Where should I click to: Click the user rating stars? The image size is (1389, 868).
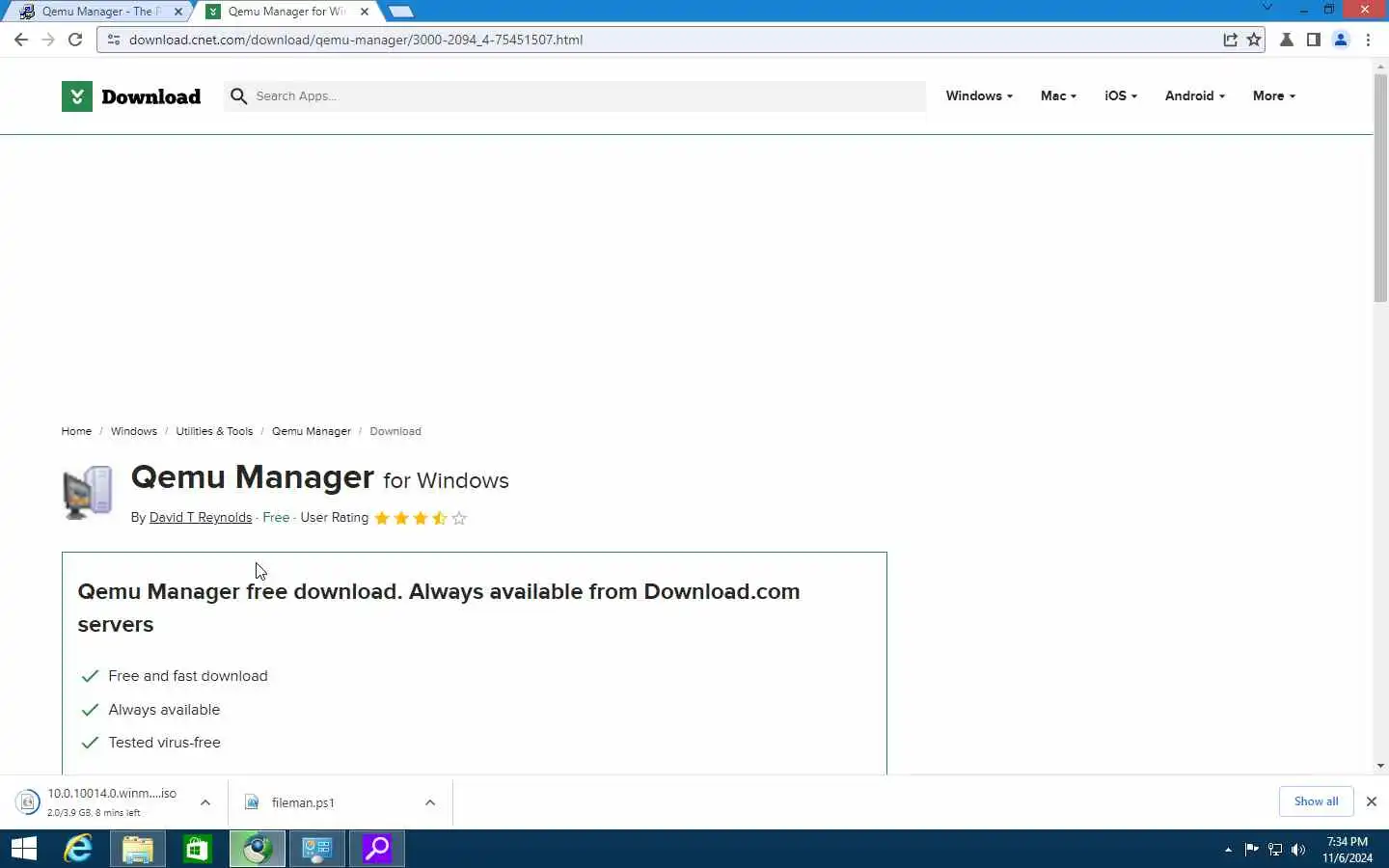coord(421,518)
